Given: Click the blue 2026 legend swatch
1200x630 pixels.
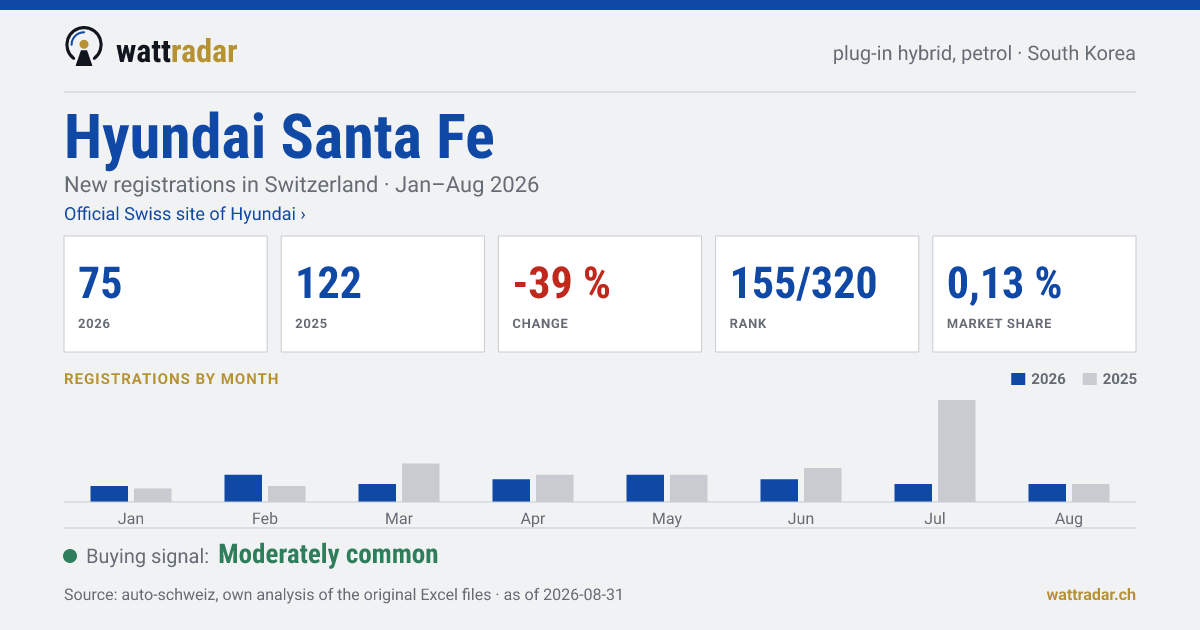Looking at the screenshot, I should coord(1019,379).
